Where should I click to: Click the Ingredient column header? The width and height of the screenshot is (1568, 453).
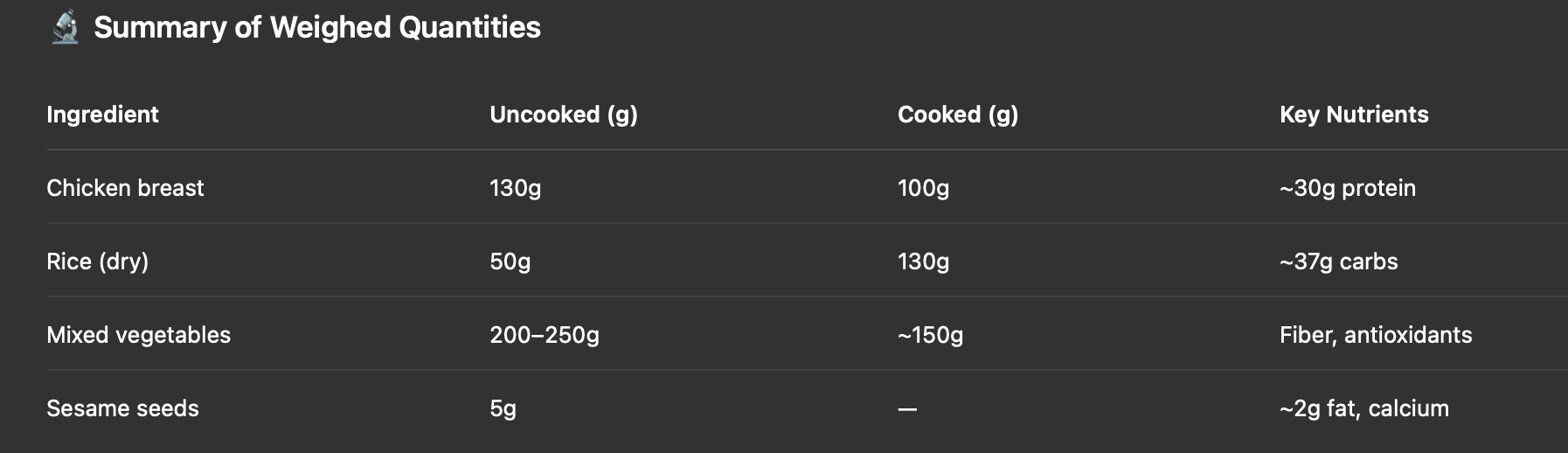tap(102, 115)
